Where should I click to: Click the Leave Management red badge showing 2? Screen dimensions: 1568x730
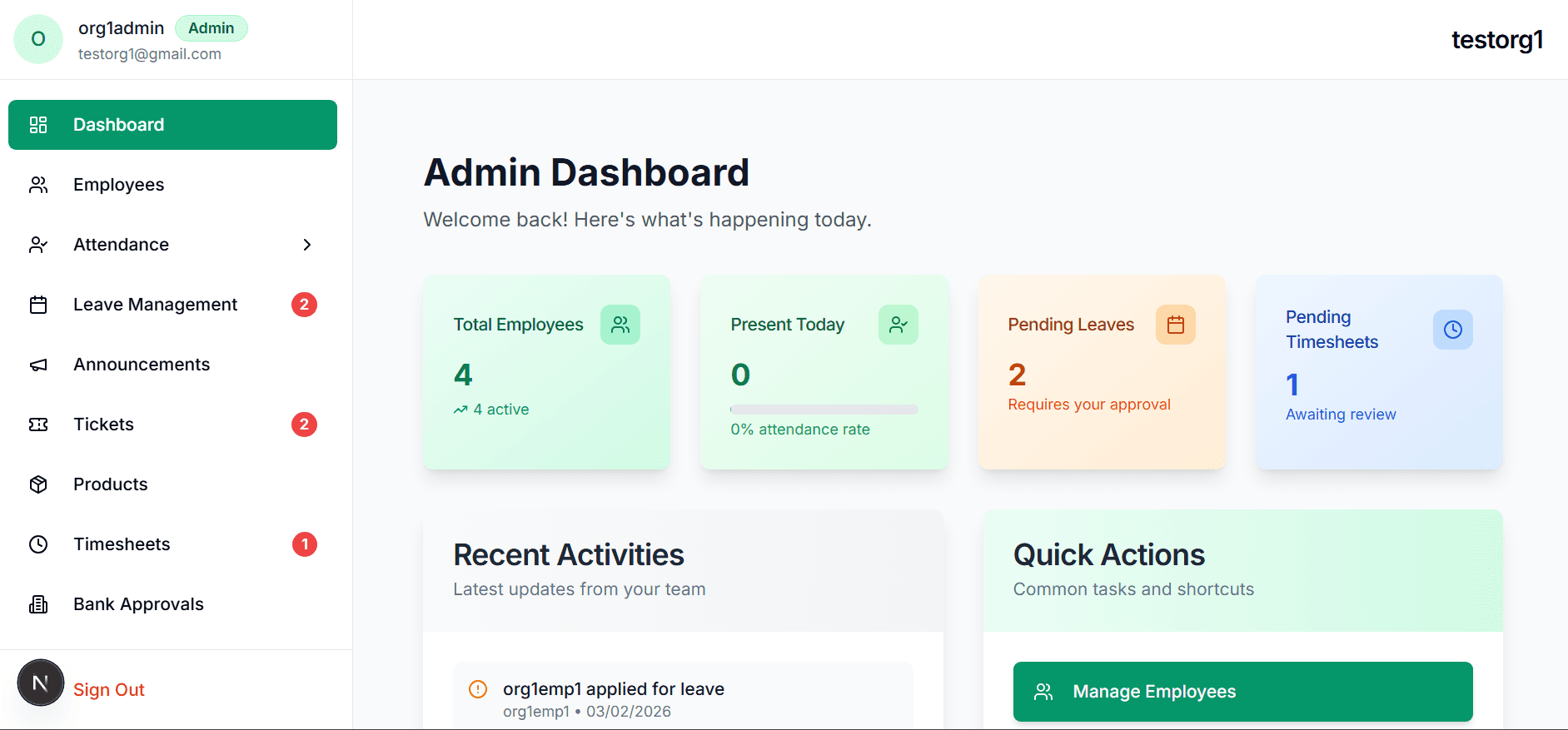coord(304,305)
